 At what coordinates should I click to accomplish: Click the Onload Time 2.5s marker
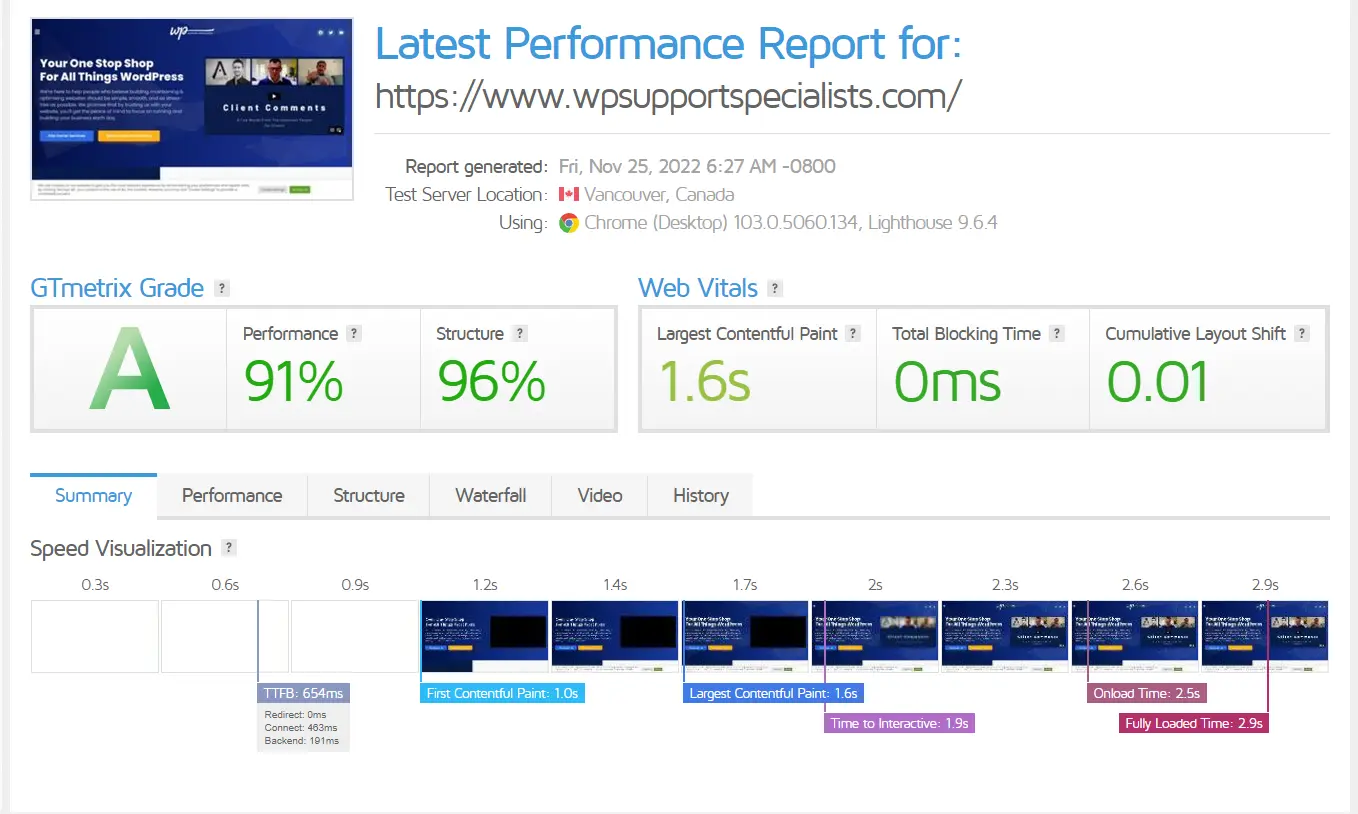pos(1147,693)
